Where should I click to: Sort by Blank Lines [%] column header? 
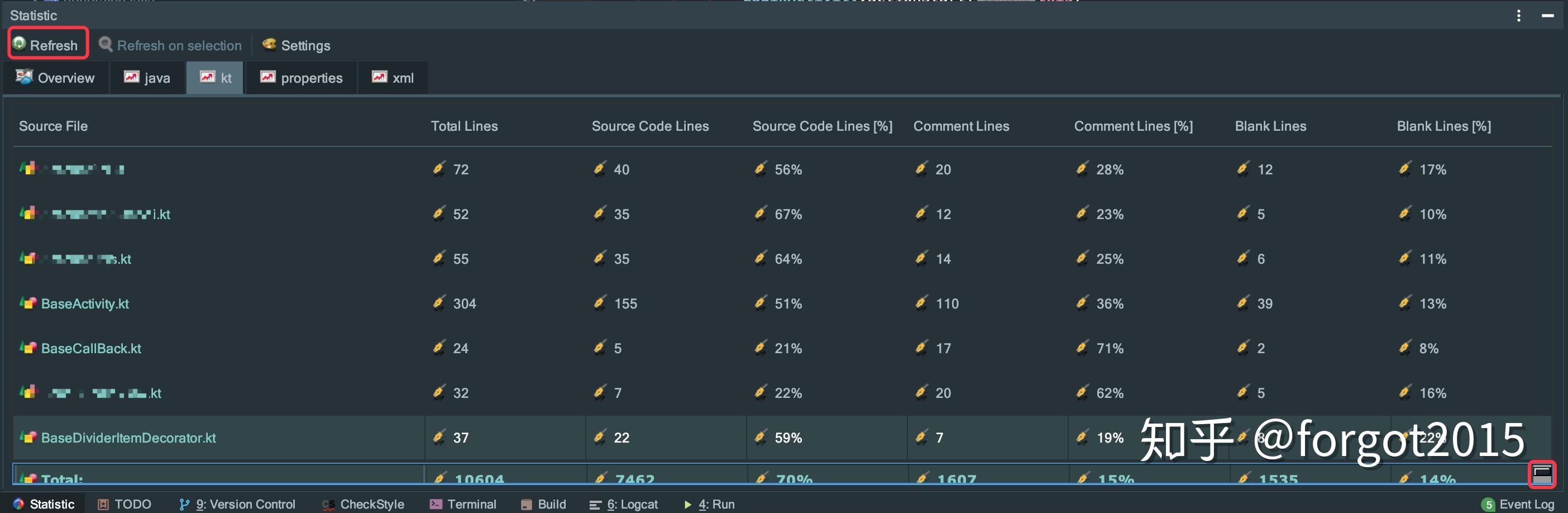[1443, 126]
